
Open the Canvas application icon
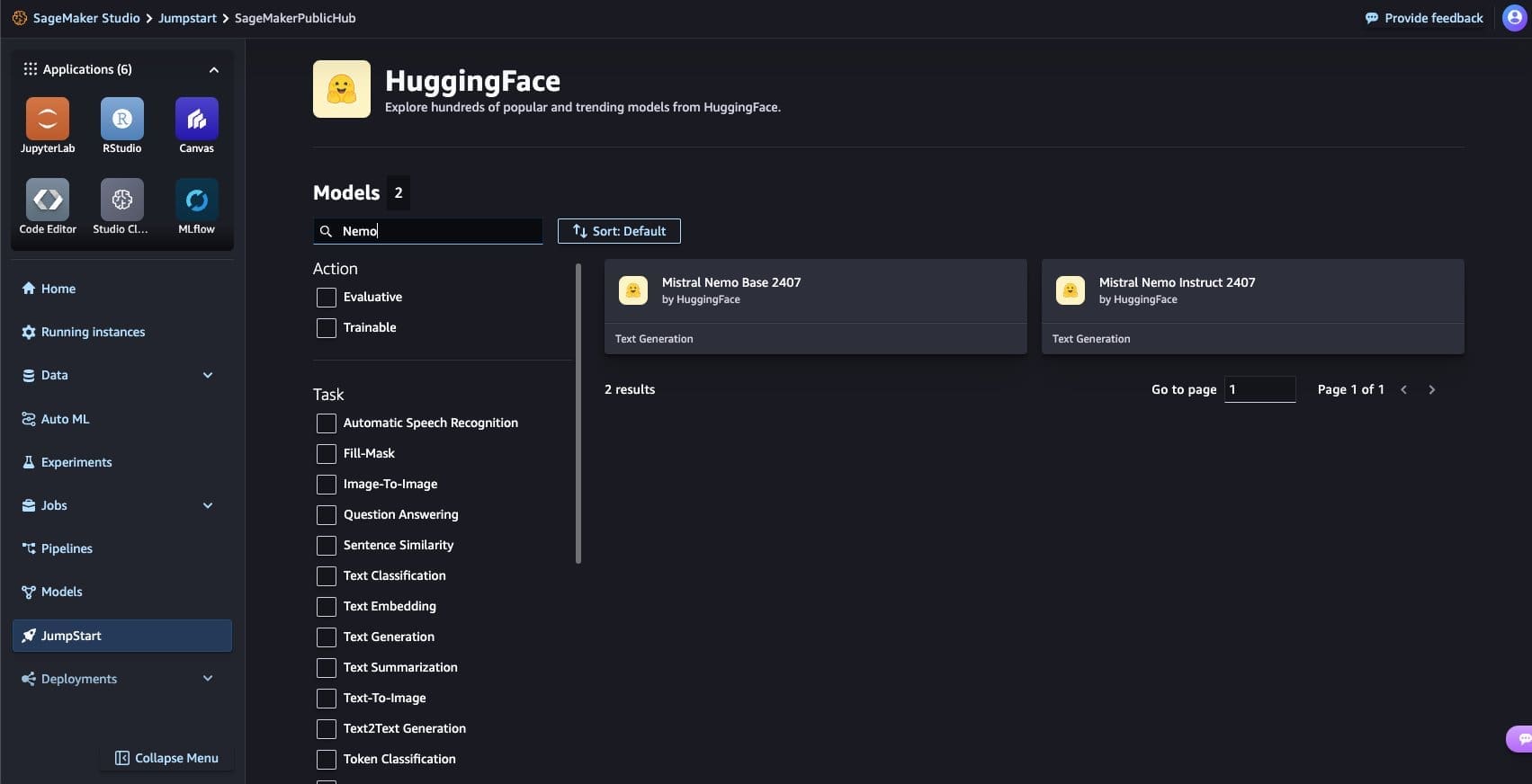[196, 120]
